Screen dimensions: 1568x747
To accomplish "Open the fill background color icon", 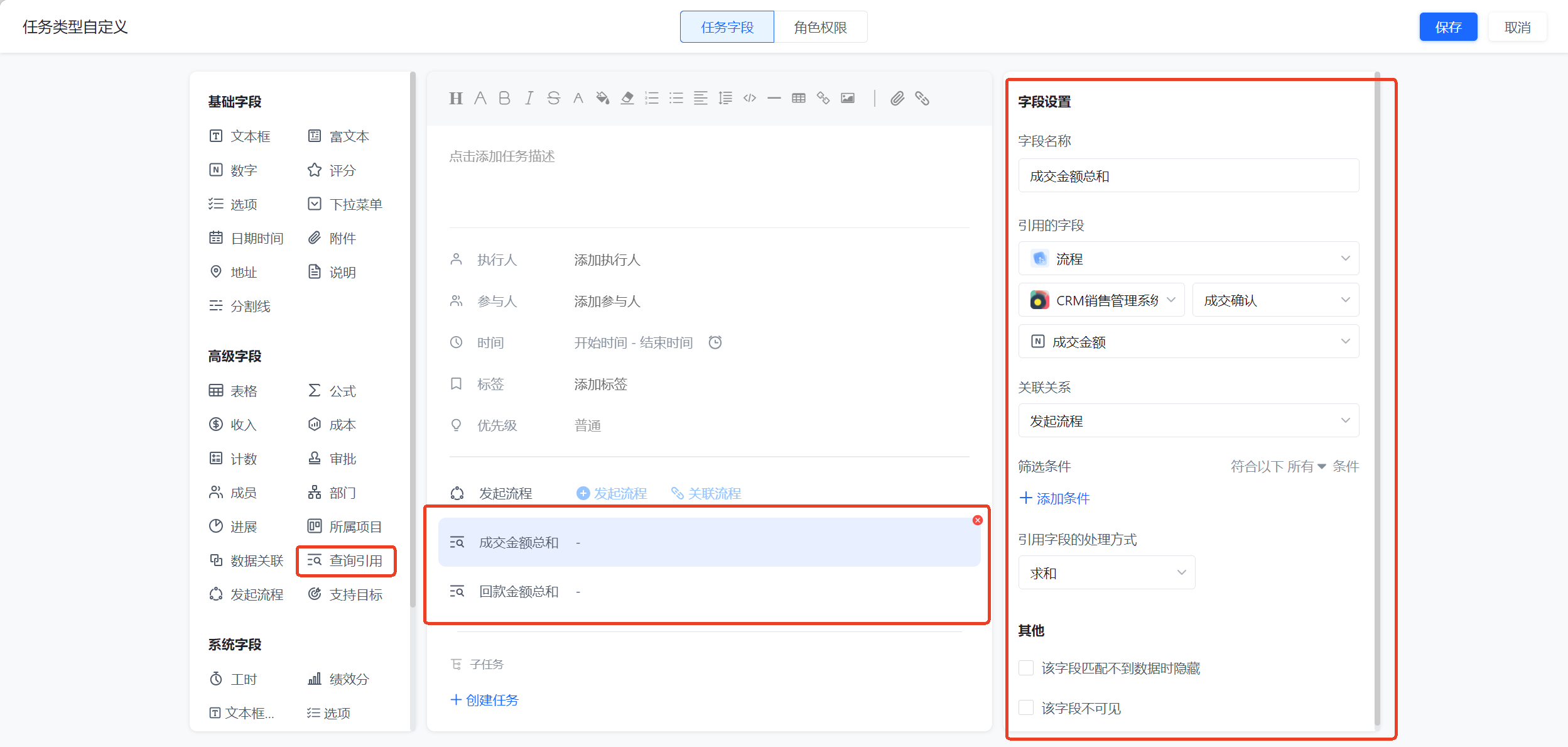I will (602, 98).
